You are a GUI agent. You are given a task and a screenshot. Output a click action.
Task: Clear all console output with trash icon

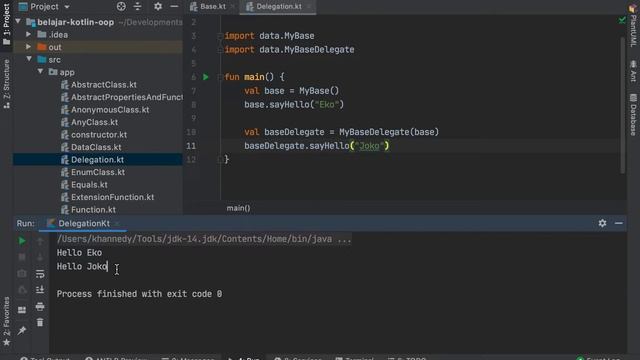tap(40, 322)
